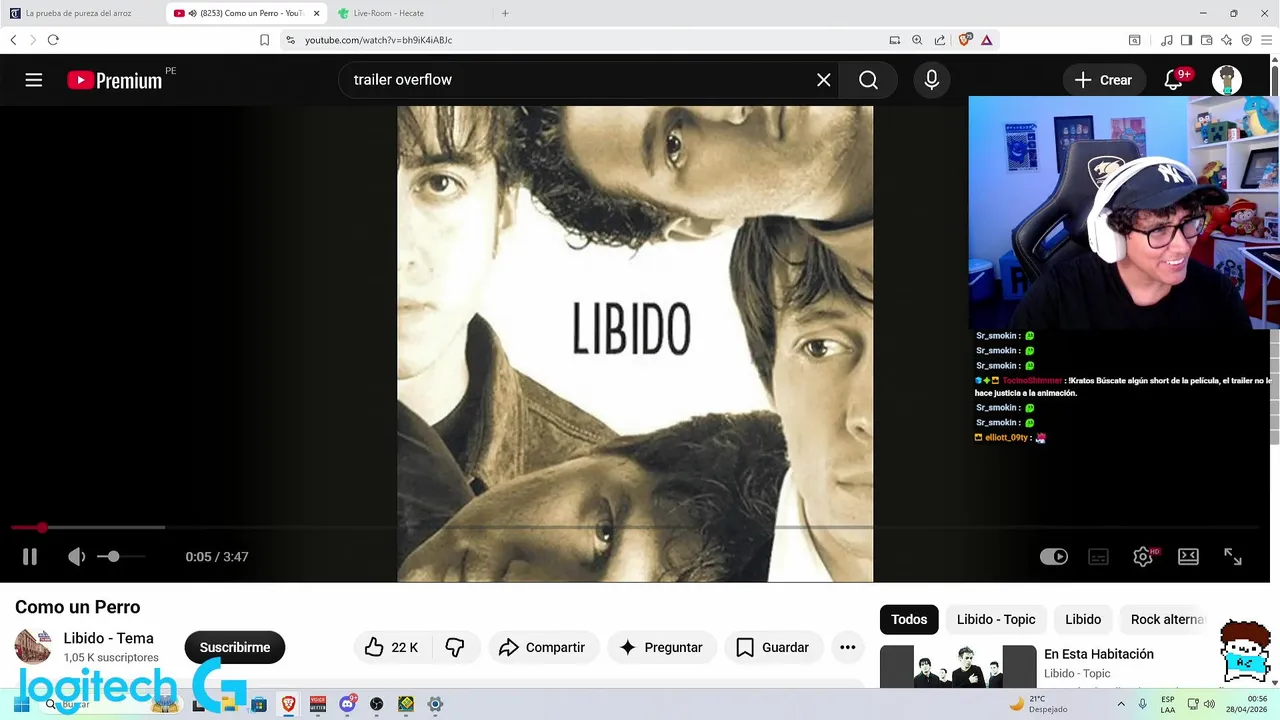Open the Brave Wallet icon
Image resolution: width=1280 pixels, height=720 pixels.
pyautogui.click(x=1207, y=40)
